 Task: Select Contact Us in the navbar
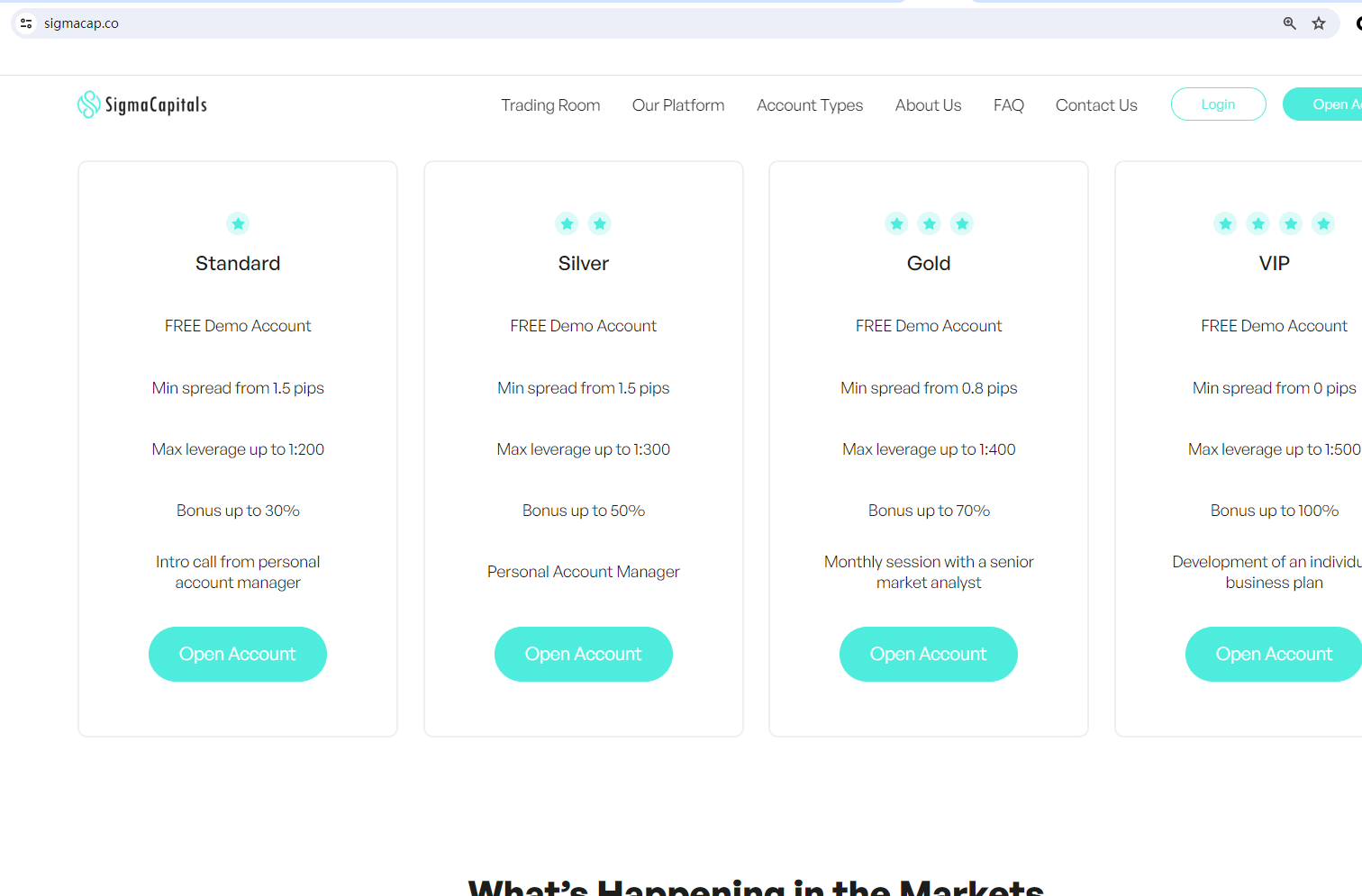(1096, 105)
